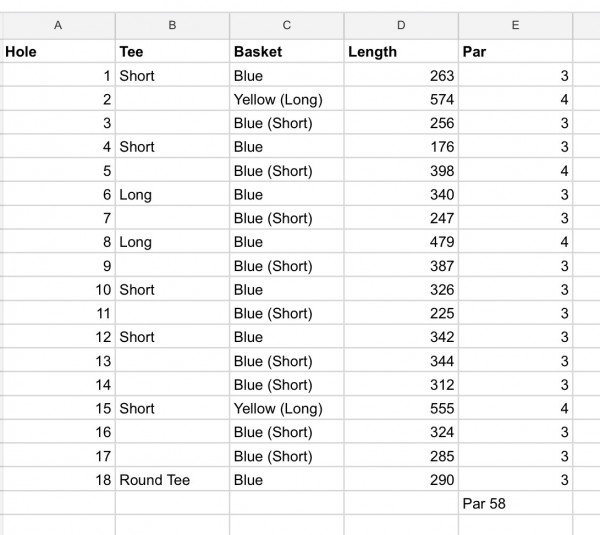This screenshot has width=600, height=535.
Task: Select the "Hole" header cell
Action: (57, 52)
